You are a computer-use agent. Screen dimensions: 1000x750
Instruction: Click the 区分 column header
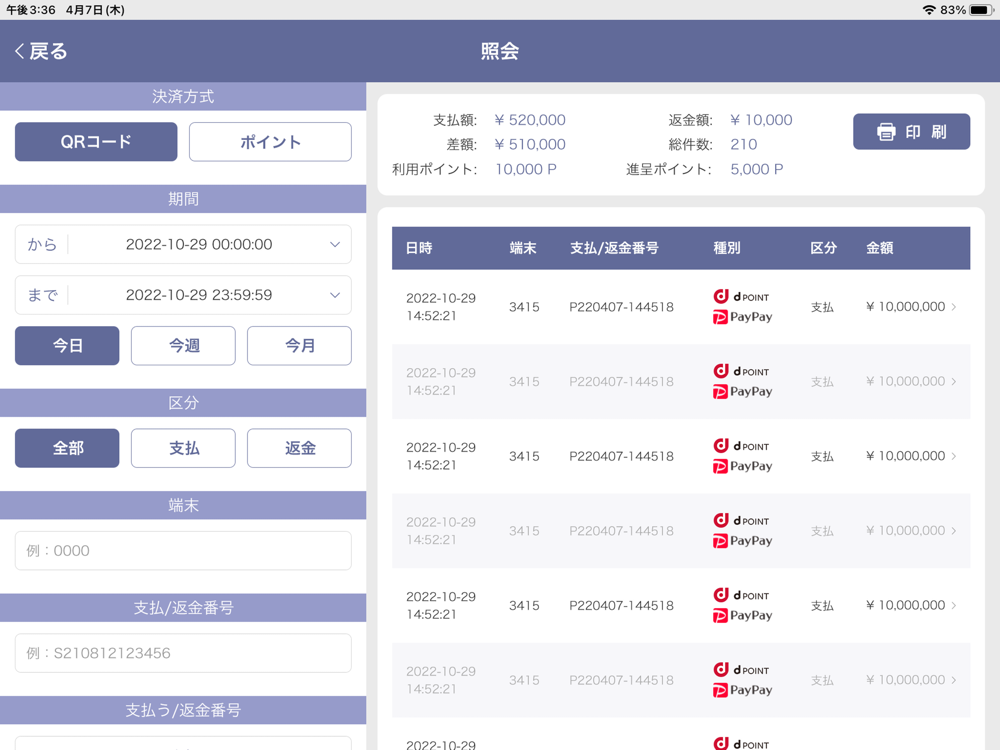823,248
